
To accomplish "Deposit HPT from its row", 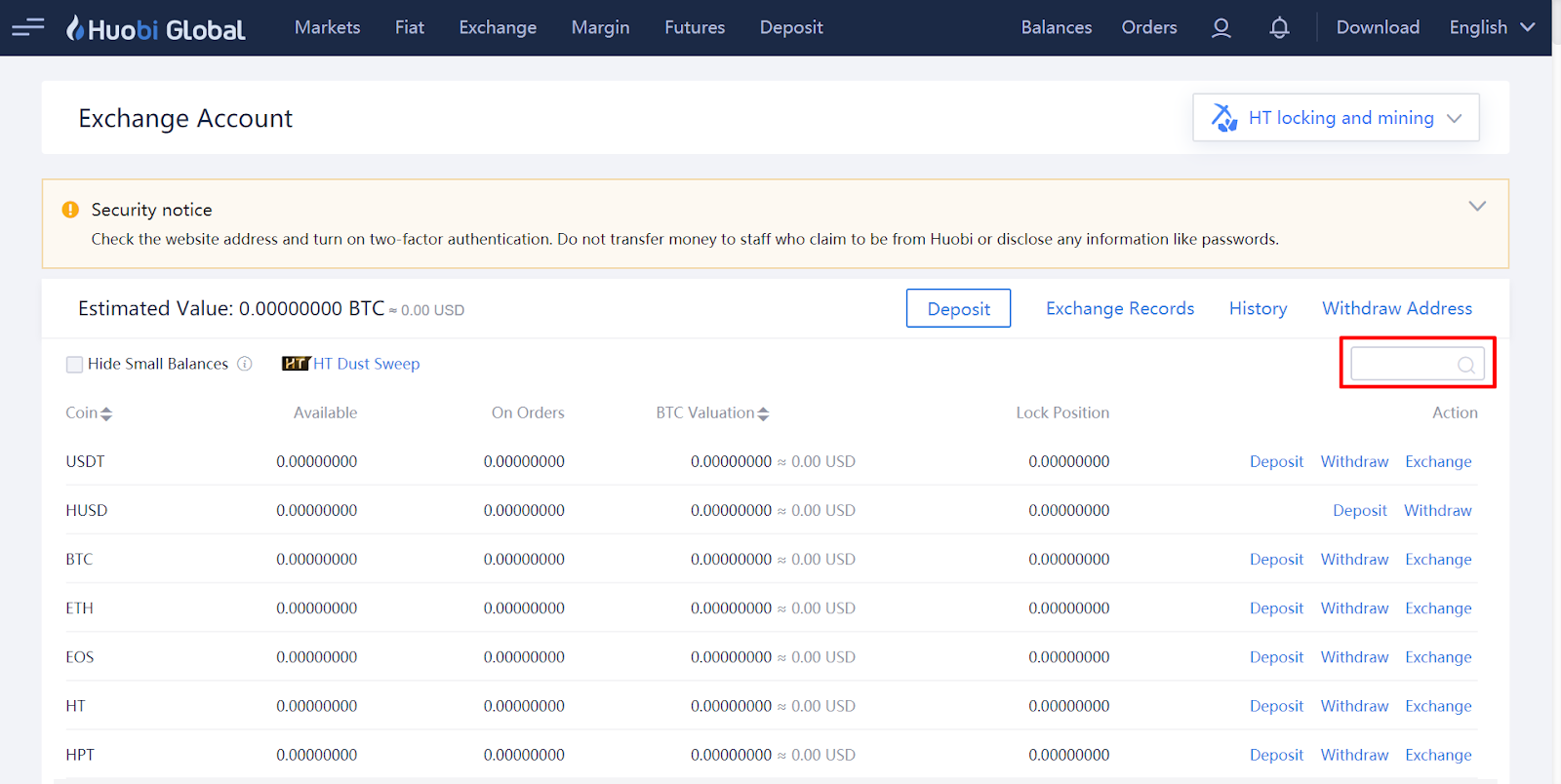I will 1276,755.
